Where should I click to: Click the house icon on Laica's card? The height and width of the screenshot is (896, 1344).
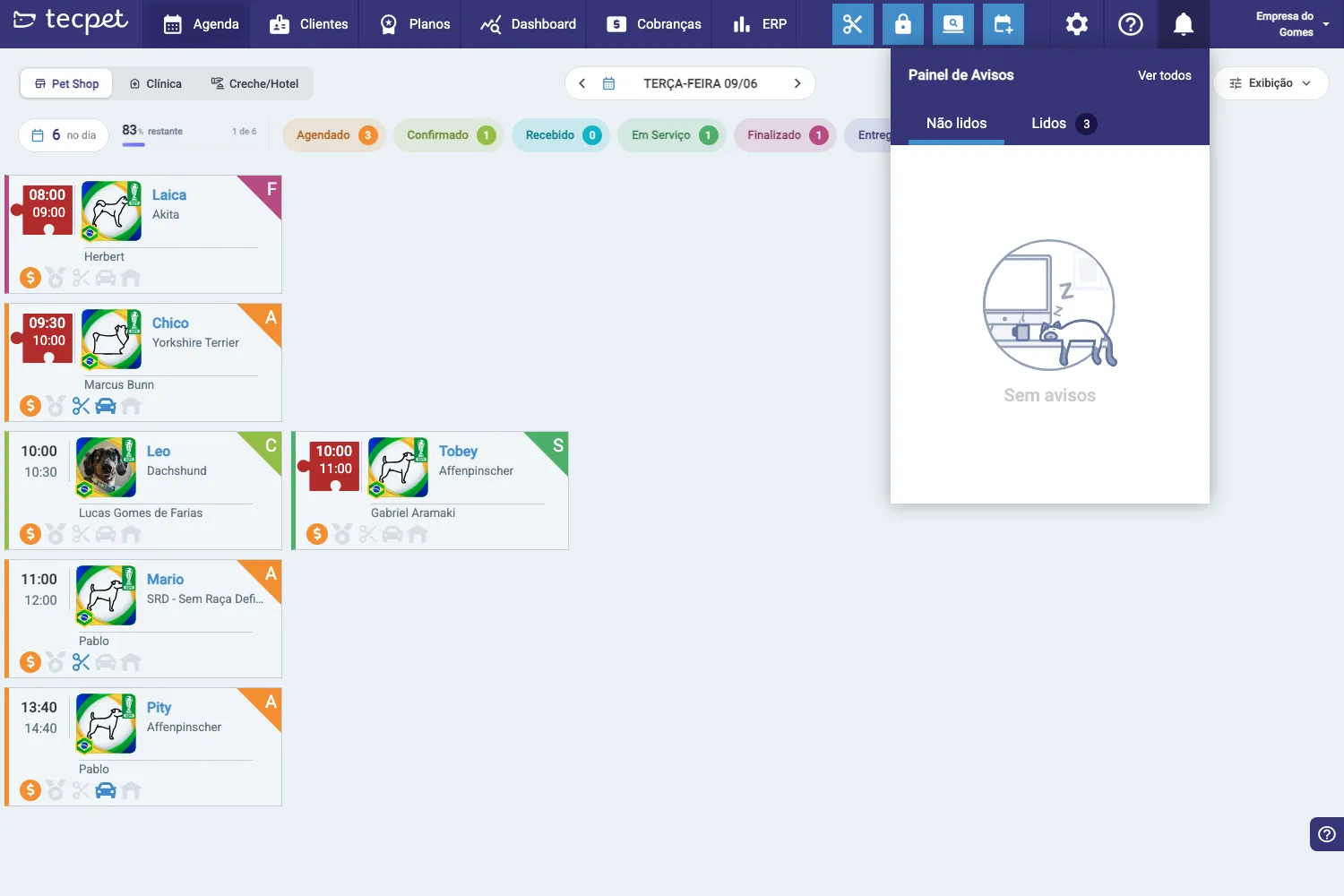[131, 278]
